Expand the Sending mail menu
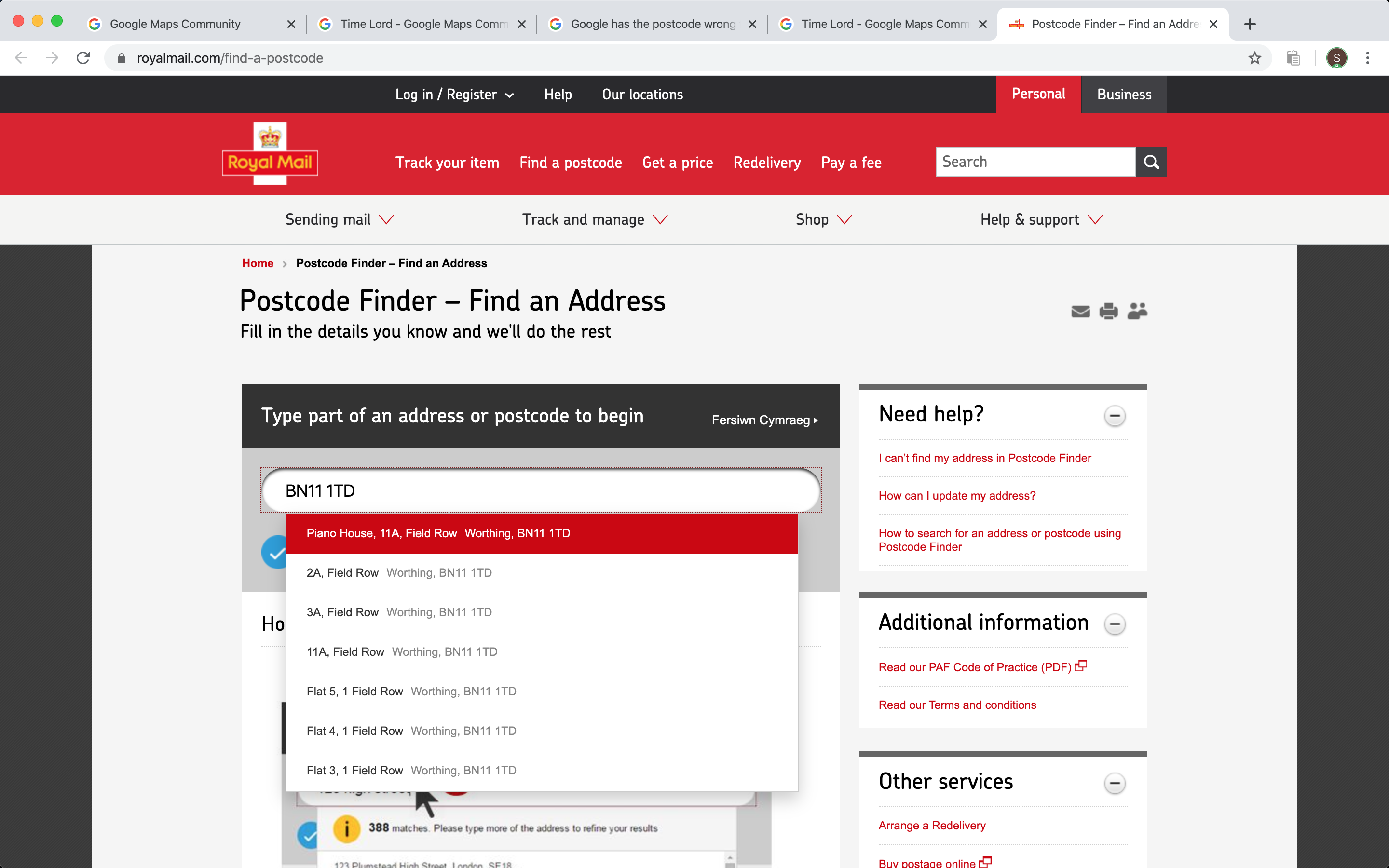Screen dimensions: 1389x868 339,219
